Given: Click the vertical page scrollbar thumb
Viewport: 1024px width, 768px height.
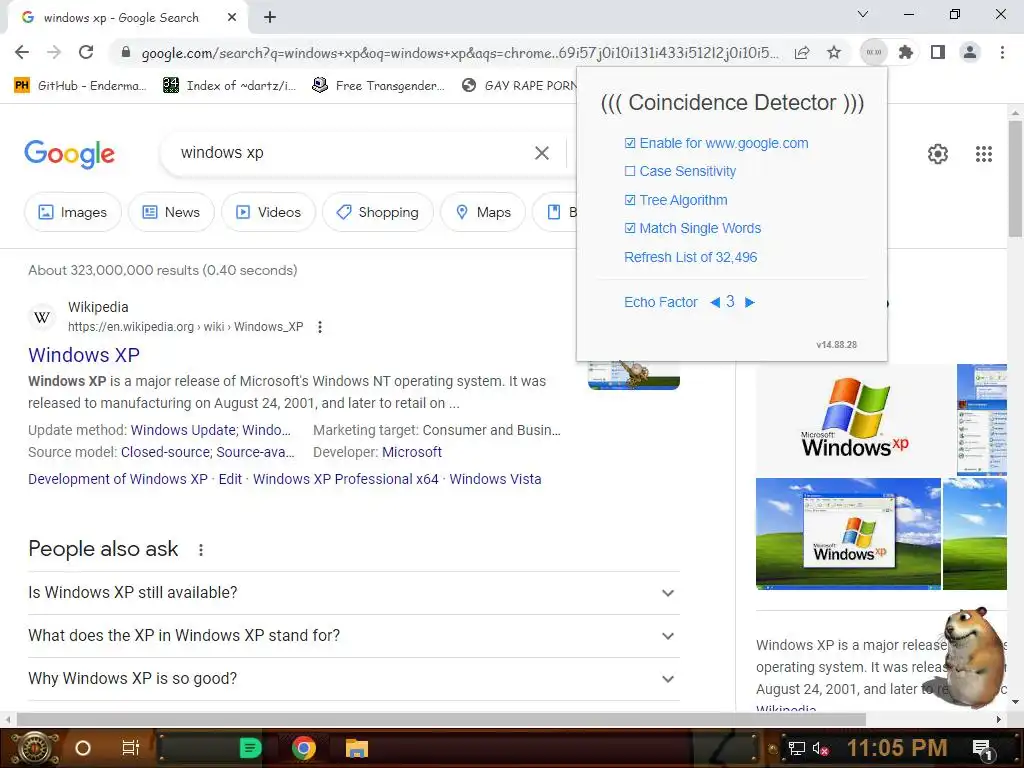Looking at the screenshot, I should tap(1015, 178).
